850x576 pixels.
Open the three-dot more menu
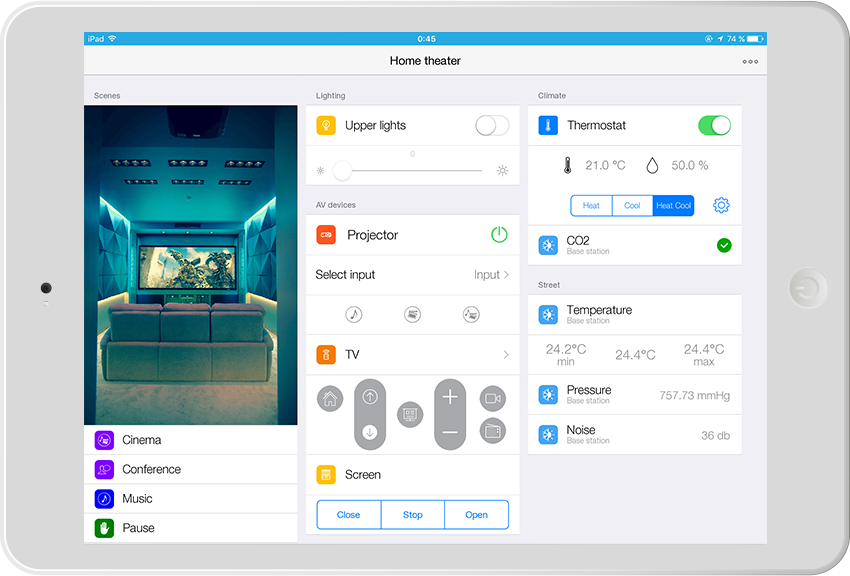[x=750, y=62]
